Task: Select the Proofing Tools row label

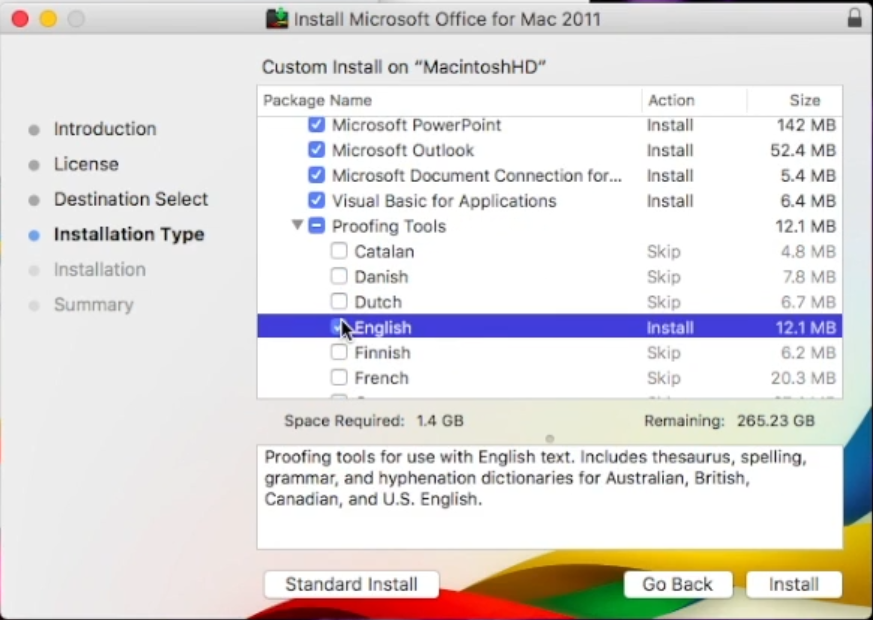Action: tap(389, 227)
